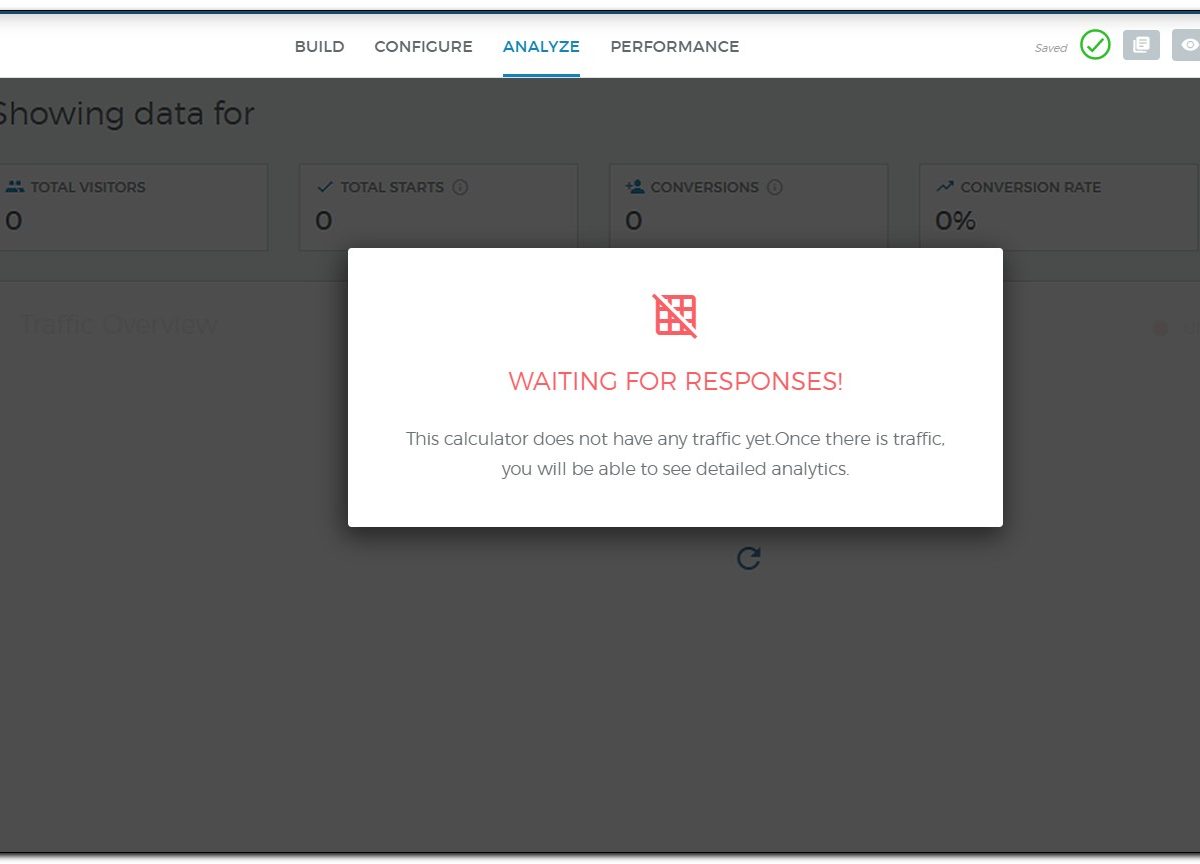The width and height of the screenshot is (1200, 864).
Task: Switch to the BUILD tab
Action: click(319, 47)
